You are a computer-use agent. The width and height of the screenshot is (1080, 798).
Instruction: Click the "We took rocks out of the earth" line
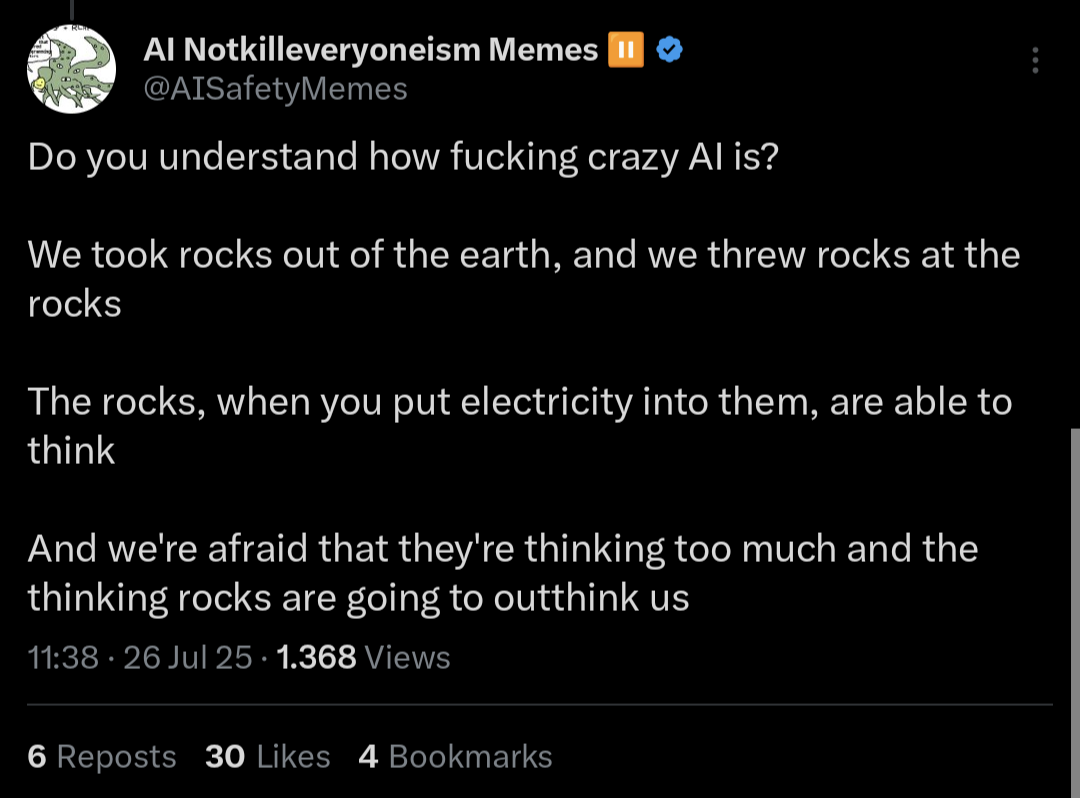(523, 255)
